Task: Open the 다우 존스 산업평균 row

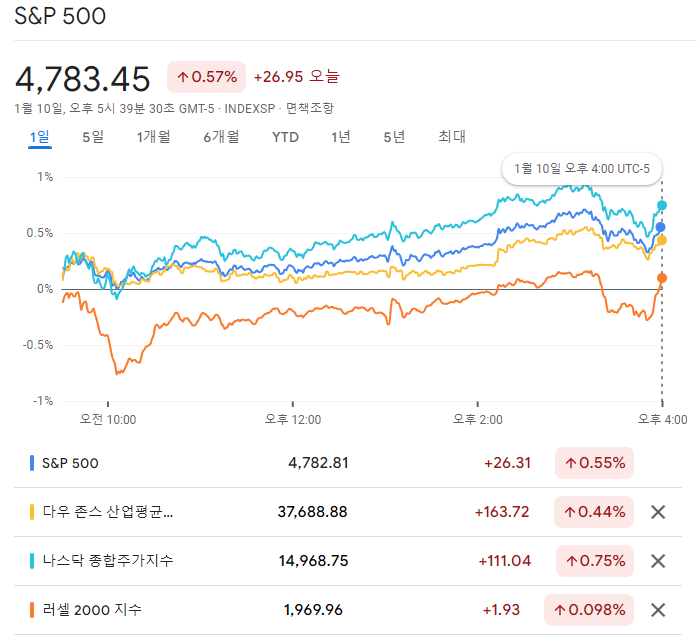Action: pyautogui.click(x=348, y=512)
